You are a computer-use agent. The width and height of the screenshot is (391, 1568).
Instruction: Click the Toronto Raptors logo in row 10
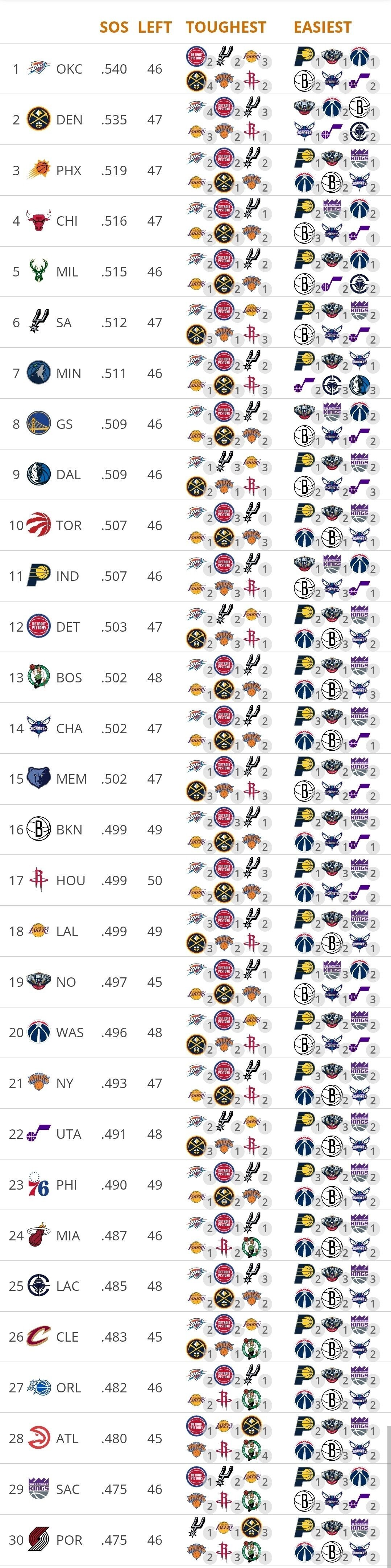coord(38,525)
